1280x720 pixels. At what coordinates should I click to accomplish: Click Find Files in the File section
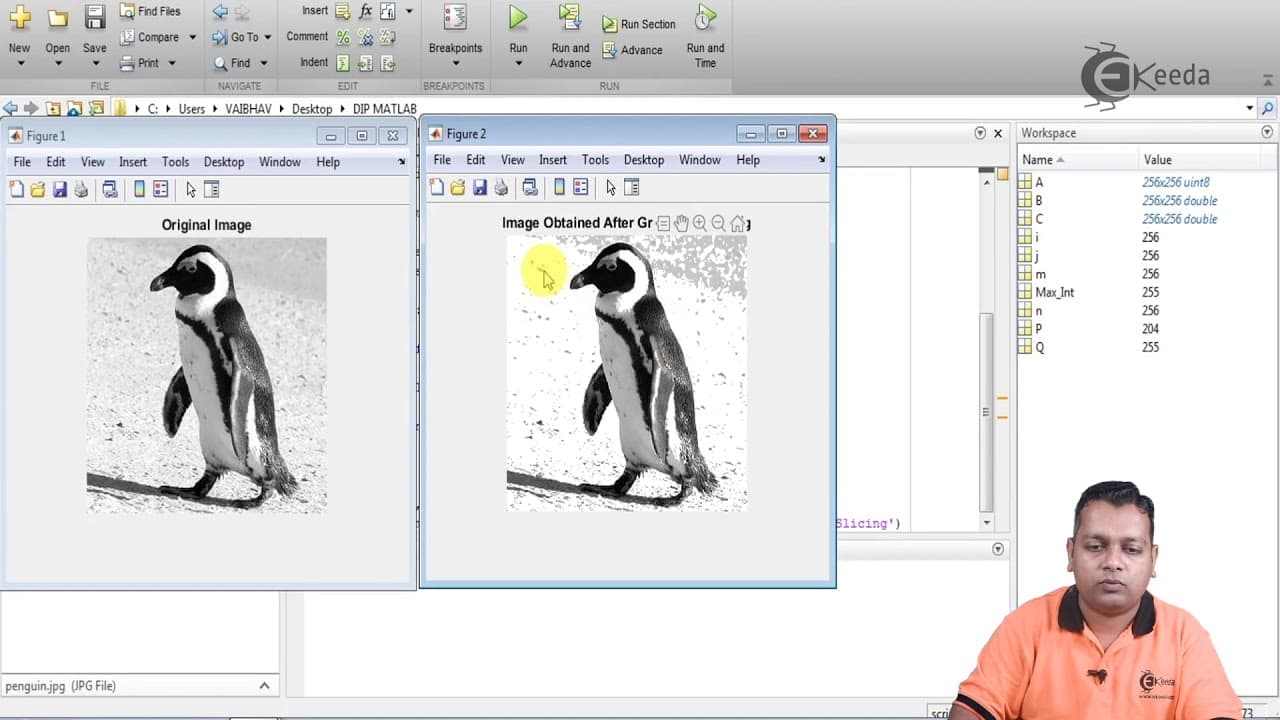[x=150, y=11]
